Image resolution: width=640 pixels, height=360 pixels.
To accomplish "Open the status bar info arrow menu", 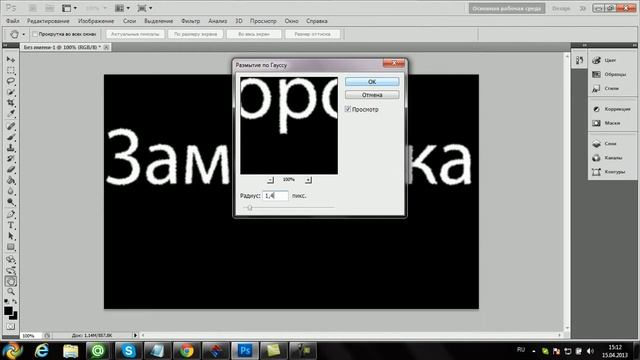I will [x=135, y=336].
